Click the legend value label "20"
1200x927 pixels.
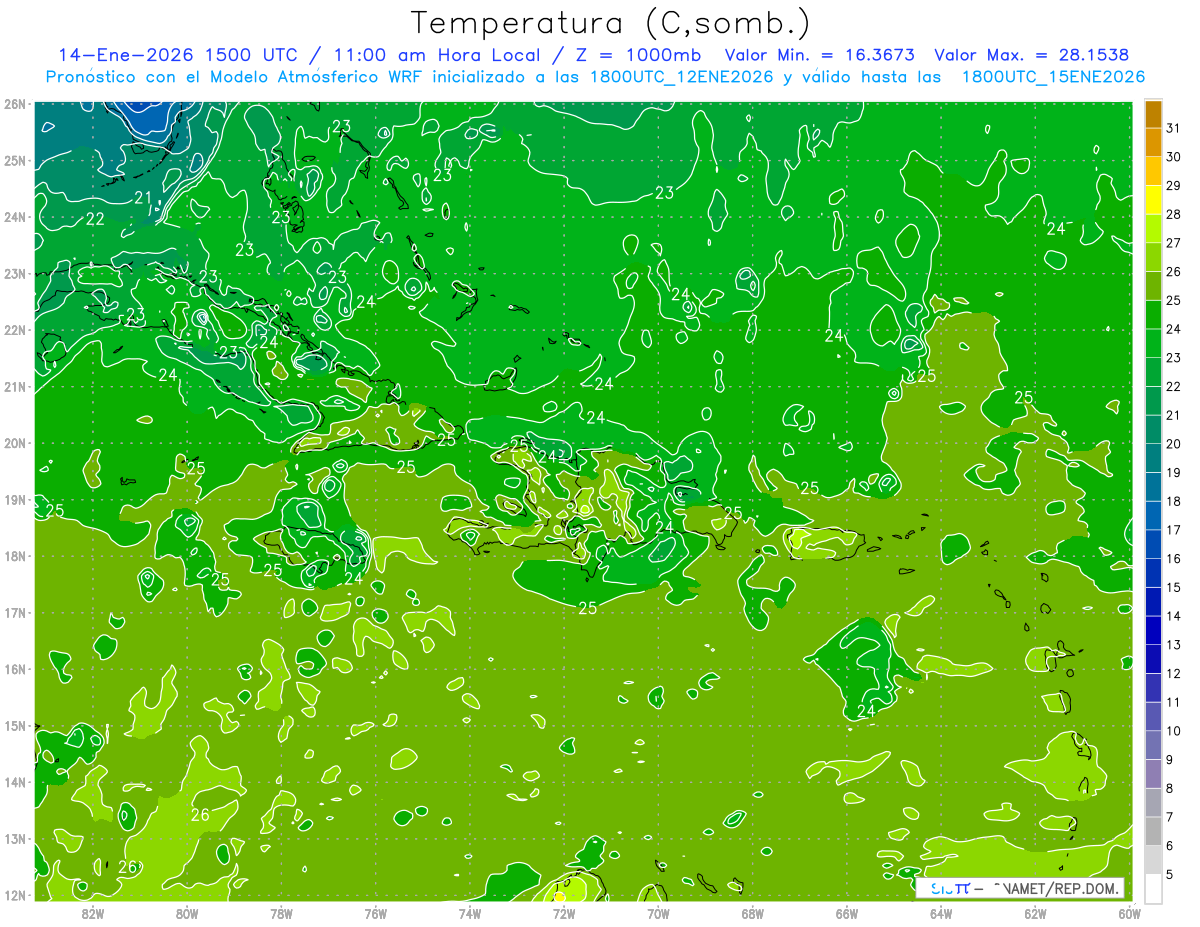click(1173, 444)
